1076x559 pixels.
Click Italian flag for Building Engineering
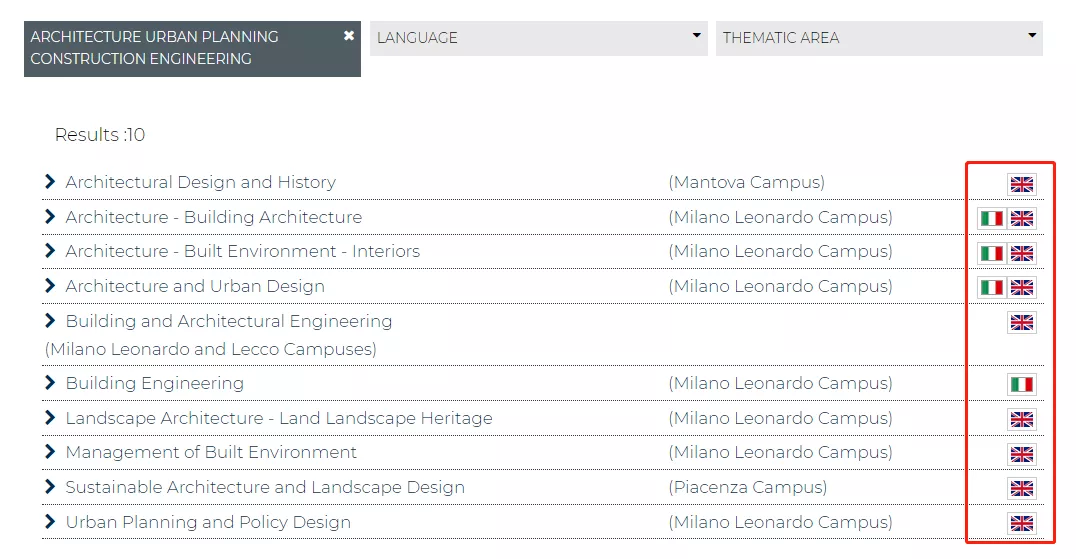1021,385
